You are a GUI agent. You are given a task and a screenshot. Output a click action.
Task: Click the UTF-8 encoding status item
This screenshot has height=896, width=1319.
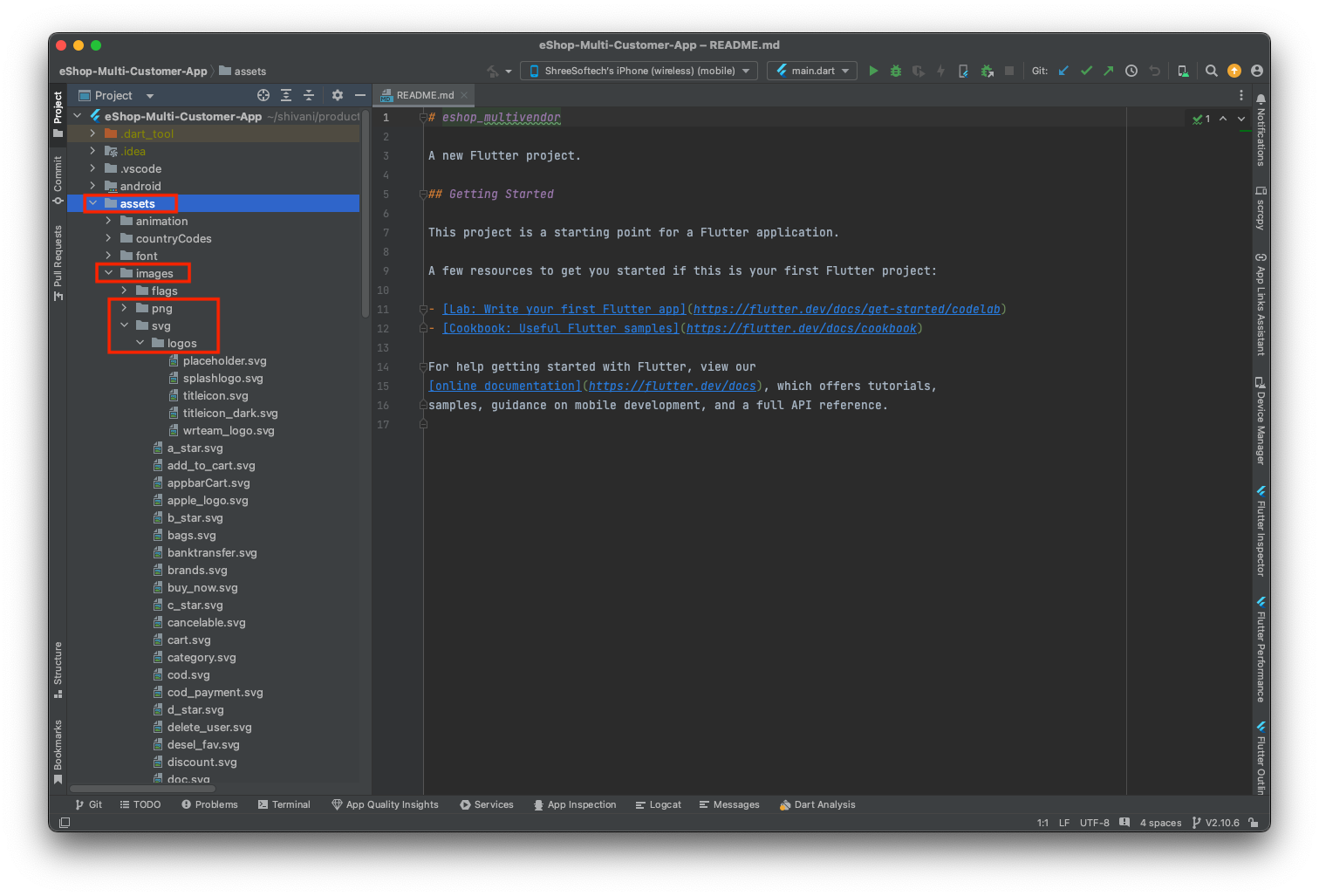pyautogui.click(x=1094, y=823)
